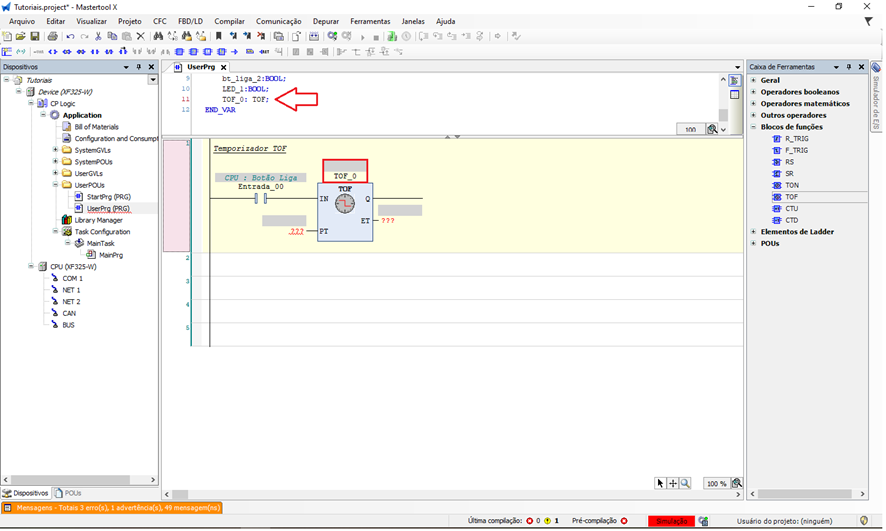This screenshot has width=886, height=531.
Task: Toggle pin on Dispositivos panel
Action: [x=139, y=67]
